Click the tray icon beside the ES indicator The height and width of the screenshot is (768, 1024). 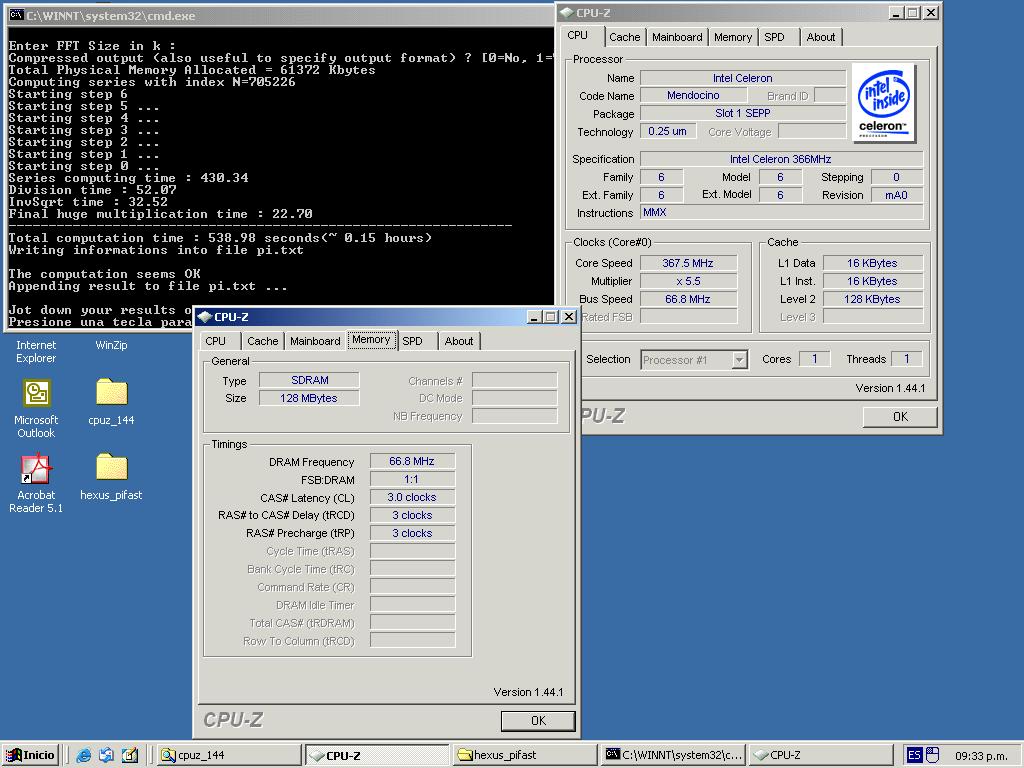(933, 755)
